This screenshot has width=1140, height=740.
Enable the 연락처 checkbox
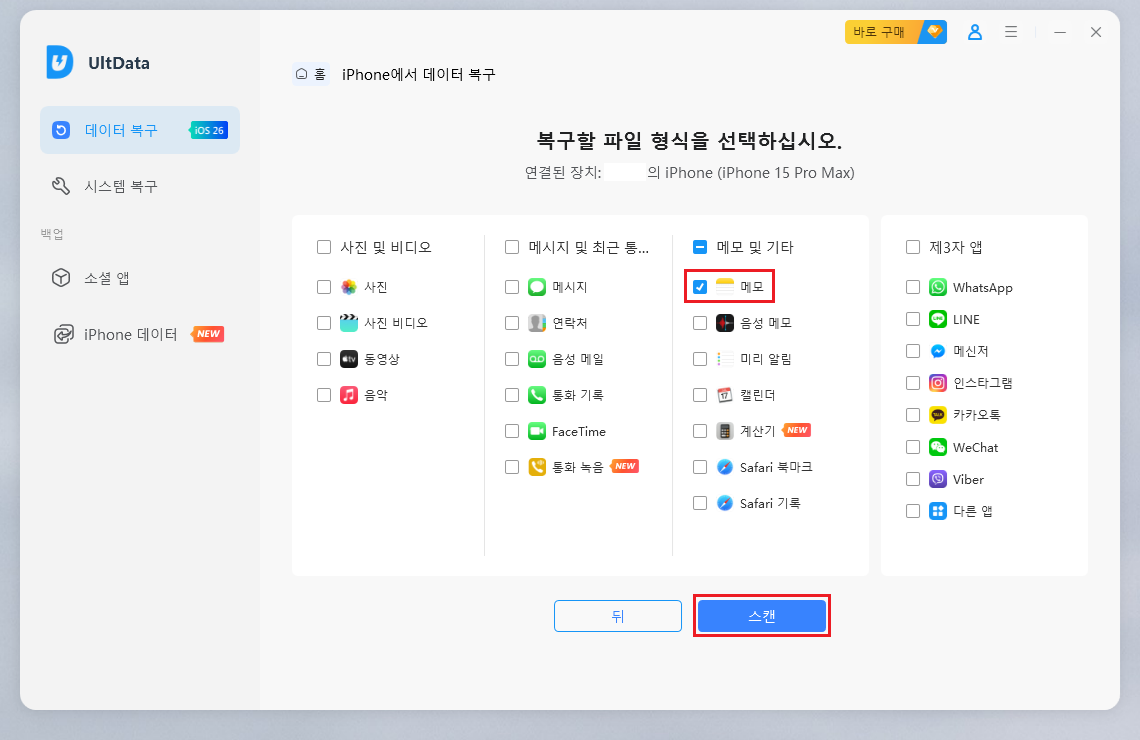pos(512,323)
